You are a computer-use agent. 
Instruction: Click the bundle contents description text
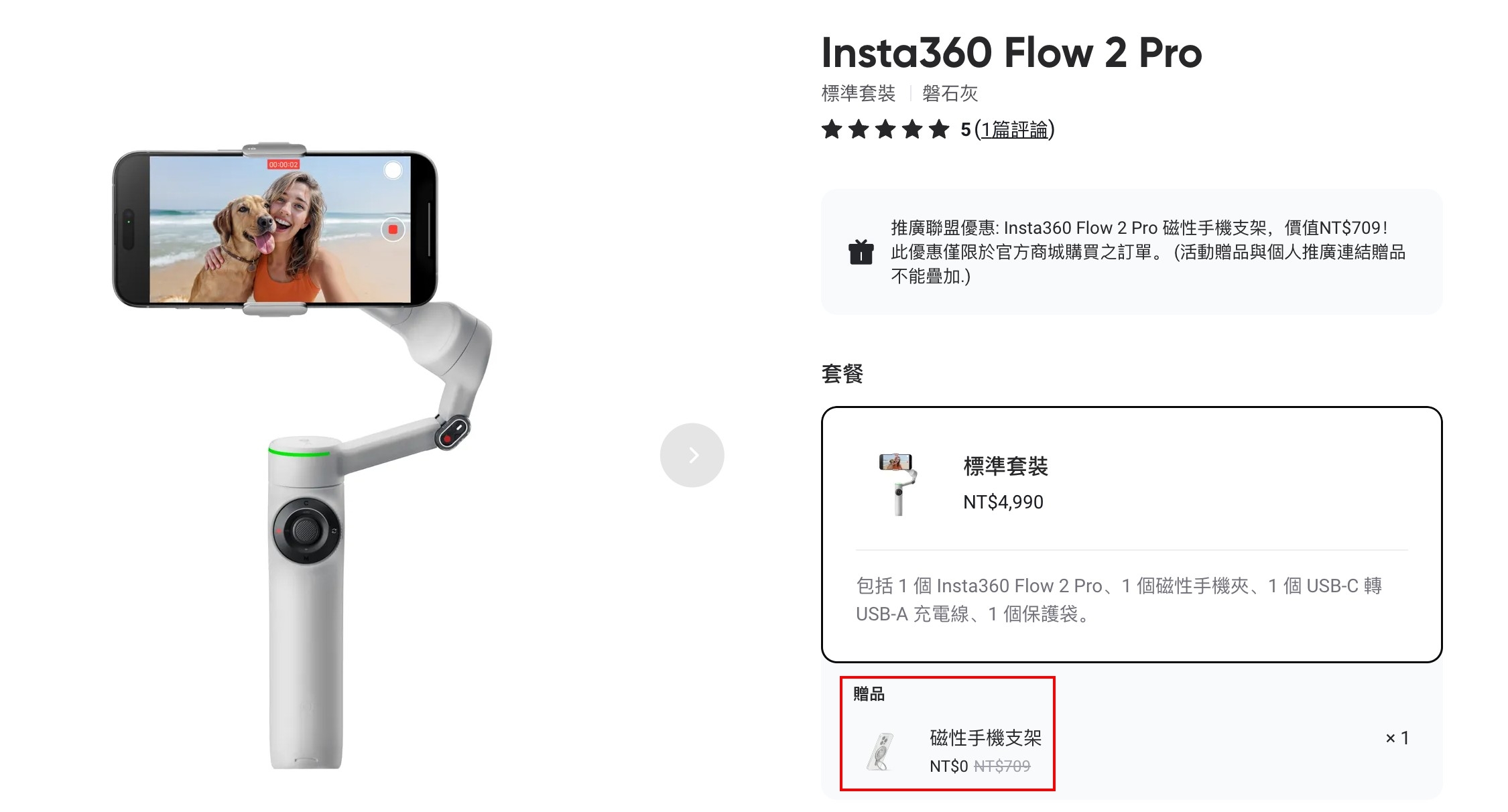tap(1119, 600)
